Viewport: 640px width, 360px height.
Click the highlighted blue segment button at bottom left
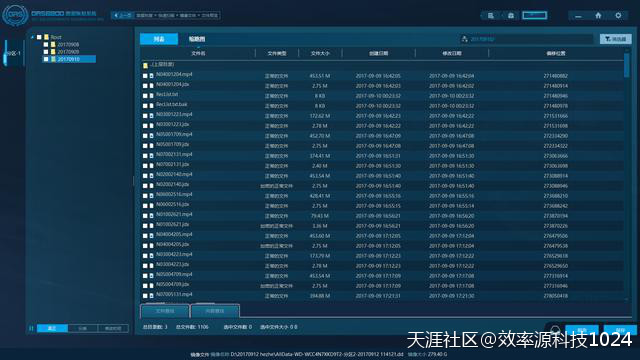click(52, 328)
